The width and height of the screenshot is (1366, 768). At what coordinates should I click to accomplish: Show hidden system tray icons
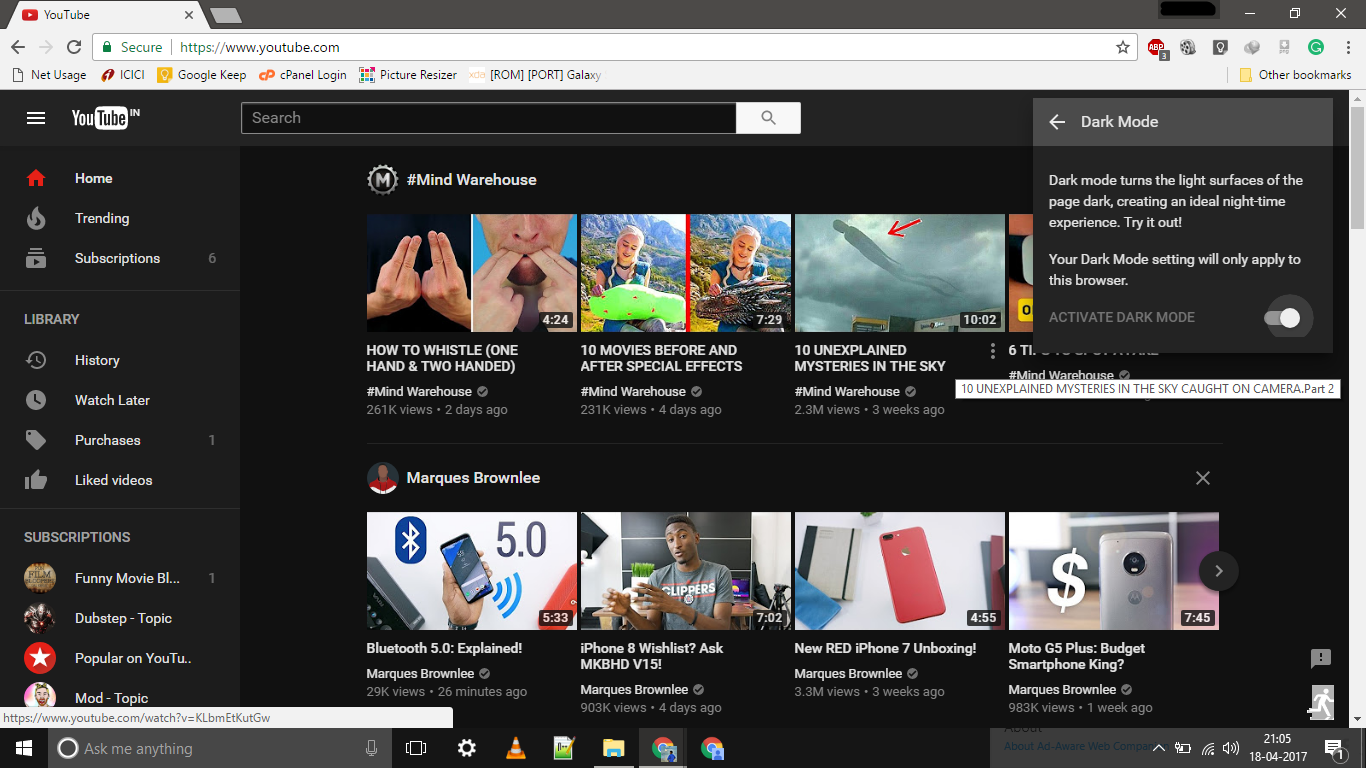coord(1159,748)
